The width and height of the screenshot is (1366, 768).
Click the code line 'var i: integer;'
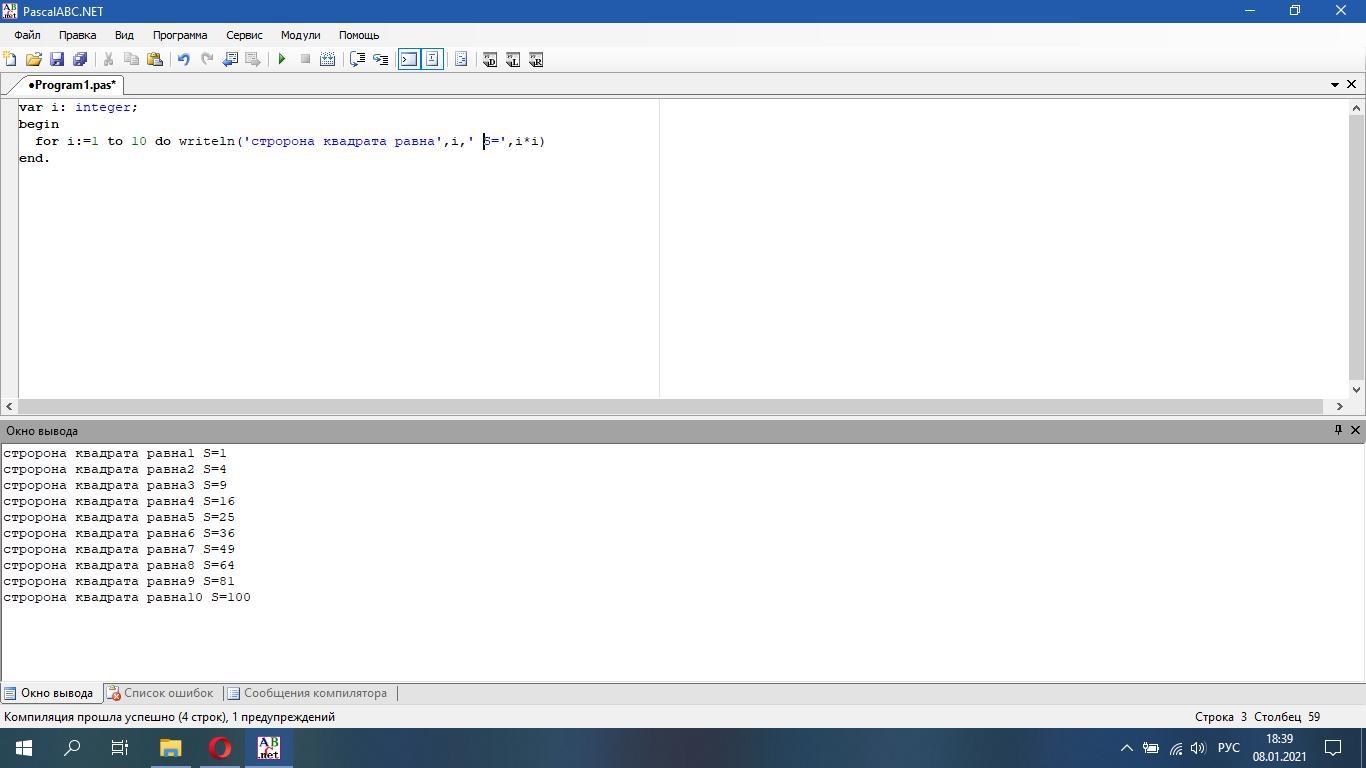(78, 107)
